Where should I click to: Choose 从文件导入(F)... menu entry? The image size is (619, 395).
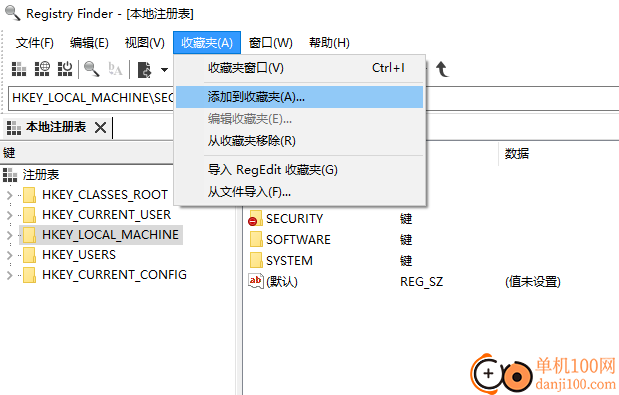(x=300, y=192)
